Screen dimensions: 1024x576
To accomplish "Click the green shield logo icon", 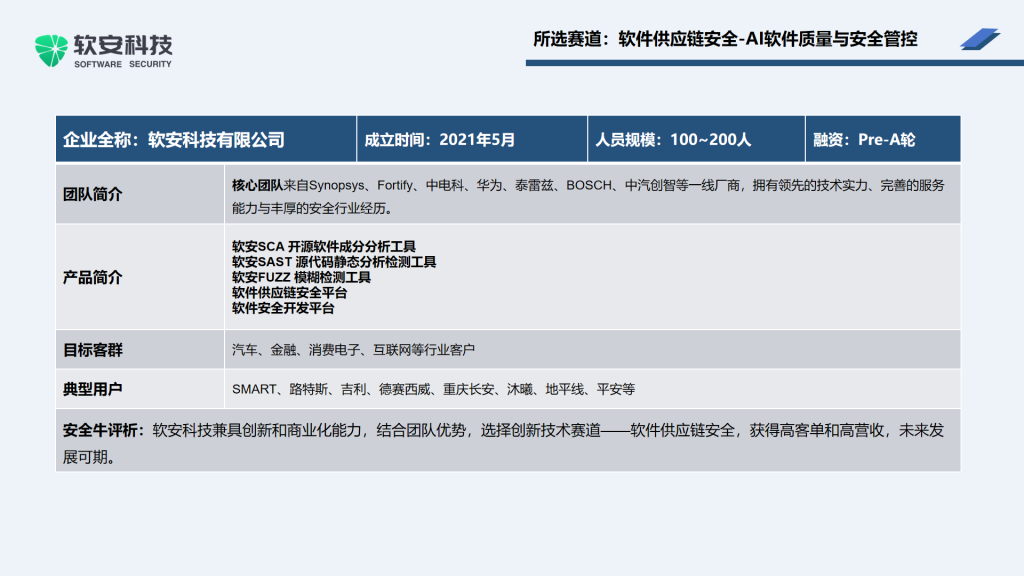I will pos(51,50).
